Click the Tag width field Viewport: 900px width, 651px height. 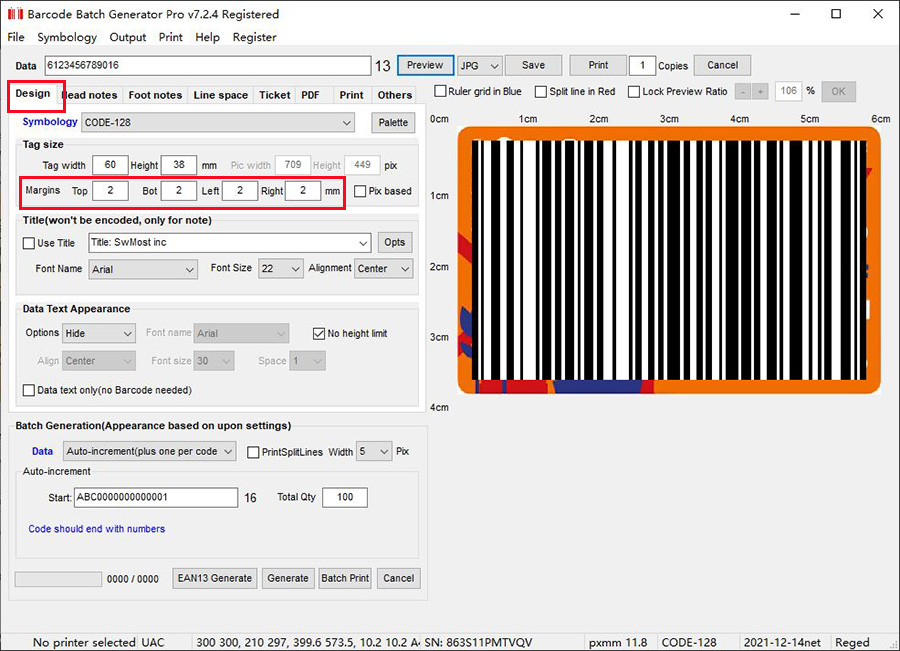click(x=110, y=165)
